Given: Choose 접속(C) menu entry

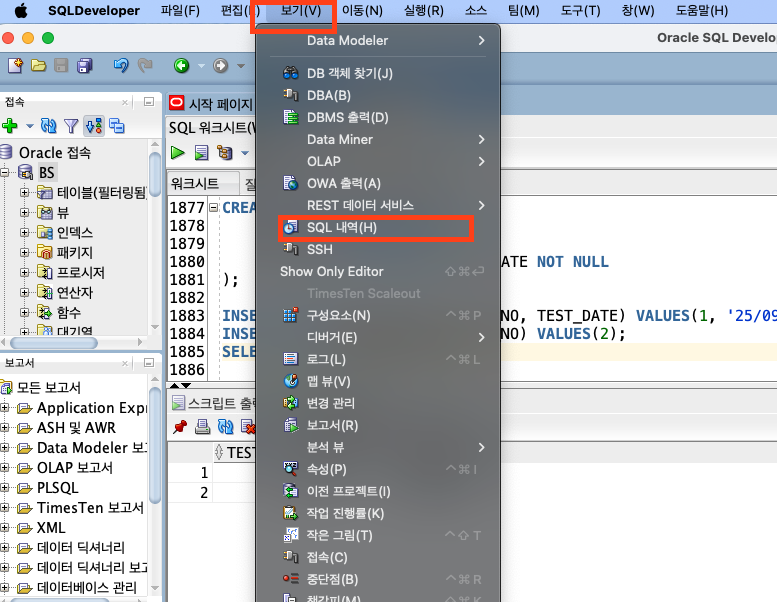Looking at the screenshot, I should tap(378, 557).
